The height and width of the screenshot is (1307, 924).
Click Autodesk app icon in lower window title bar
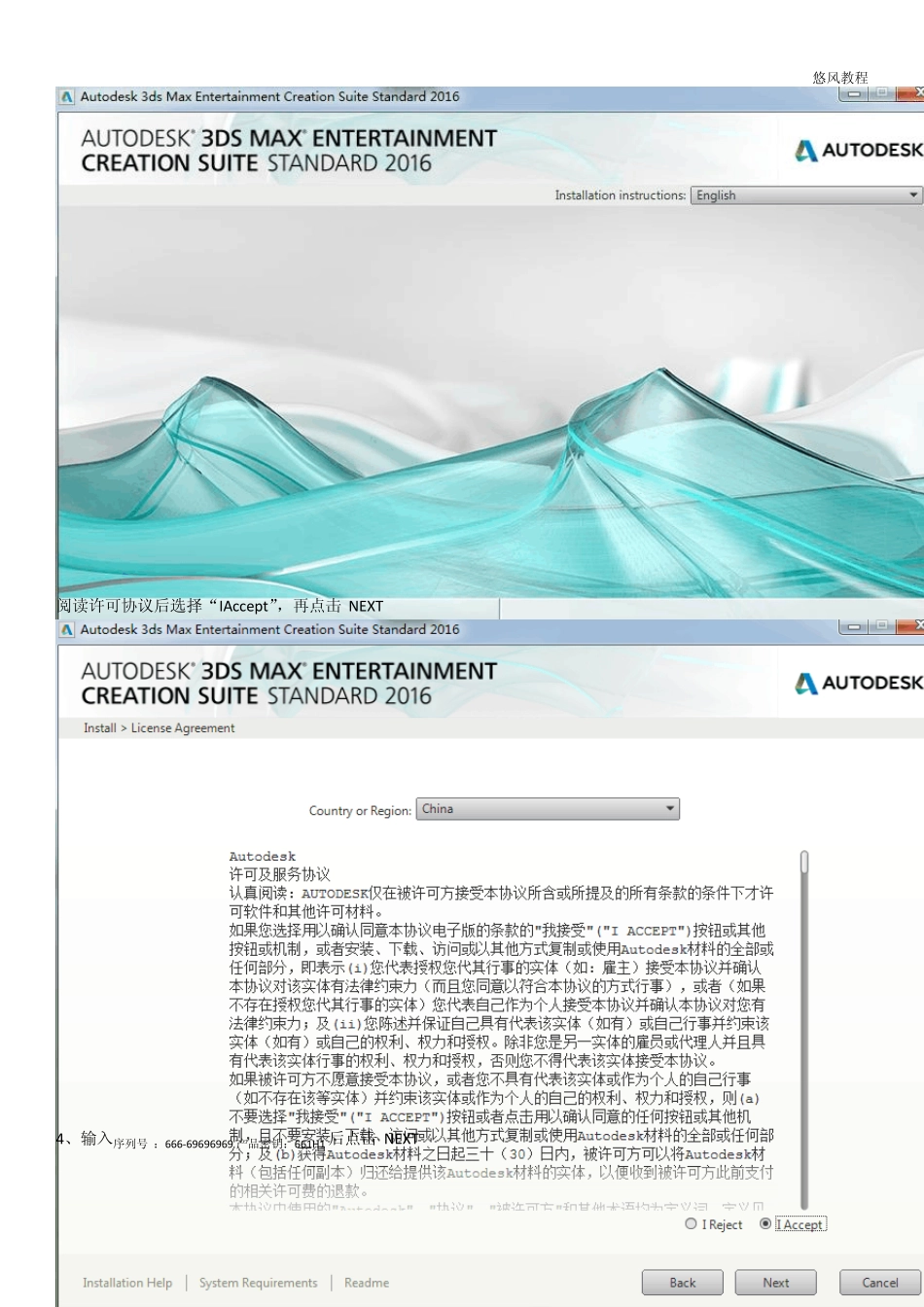(x=67, y=629)
